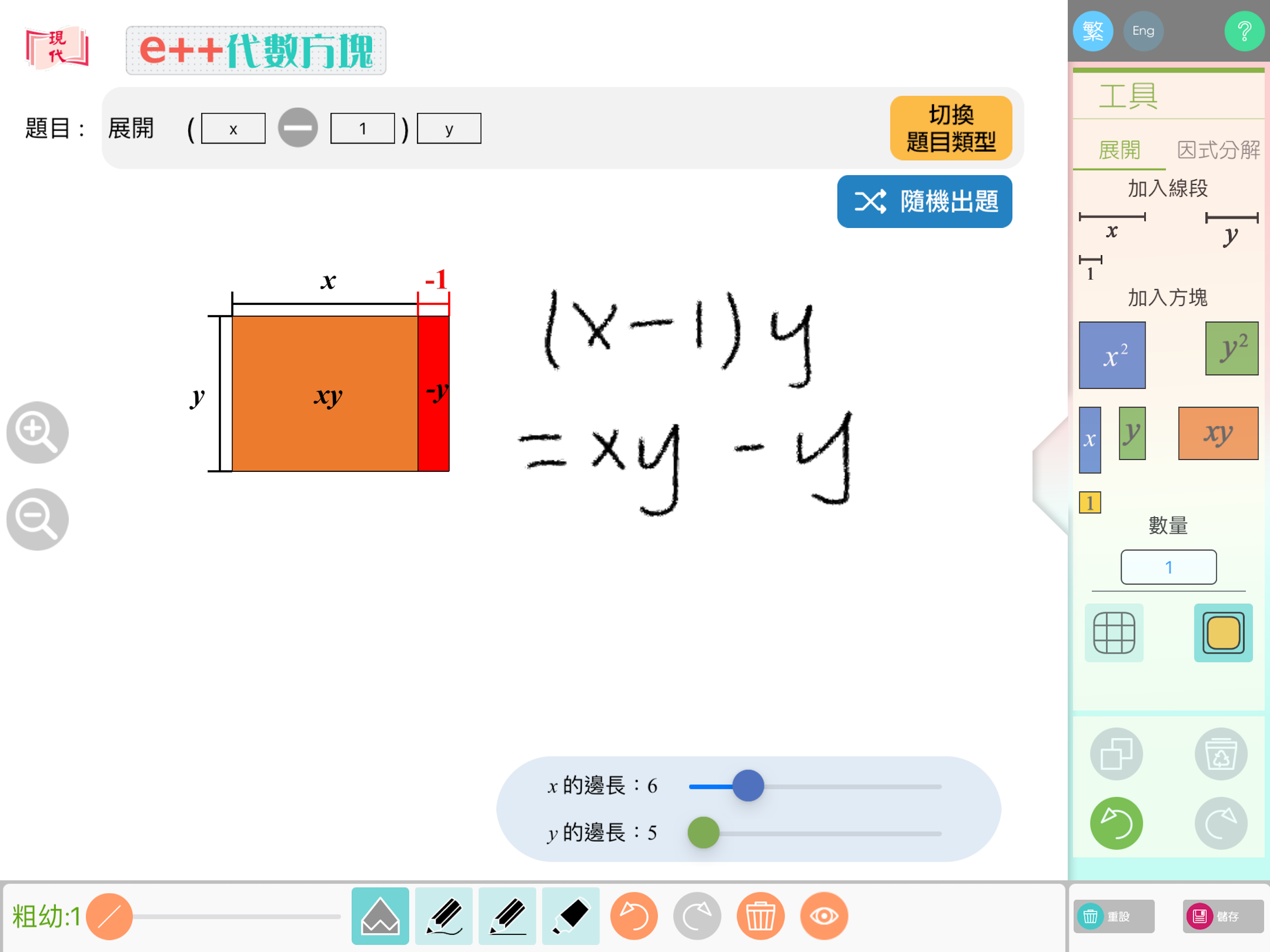The height and width of the screenshot is (952, 1270).
Task: Click the grey redo drawing button
Action: point(697,916)
